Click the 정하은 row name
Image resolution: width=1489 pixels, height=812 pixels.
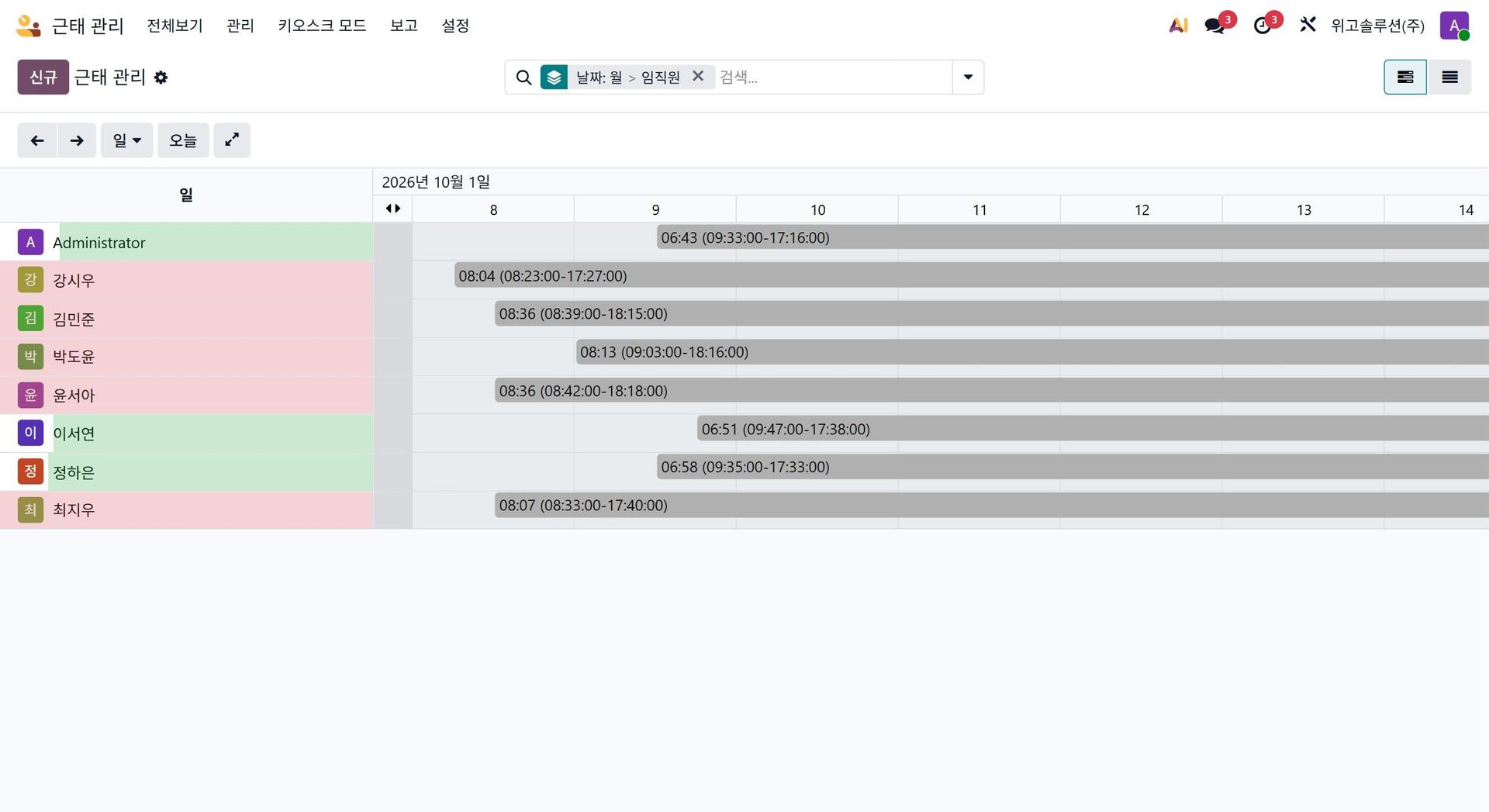click(x=74, y=472)
